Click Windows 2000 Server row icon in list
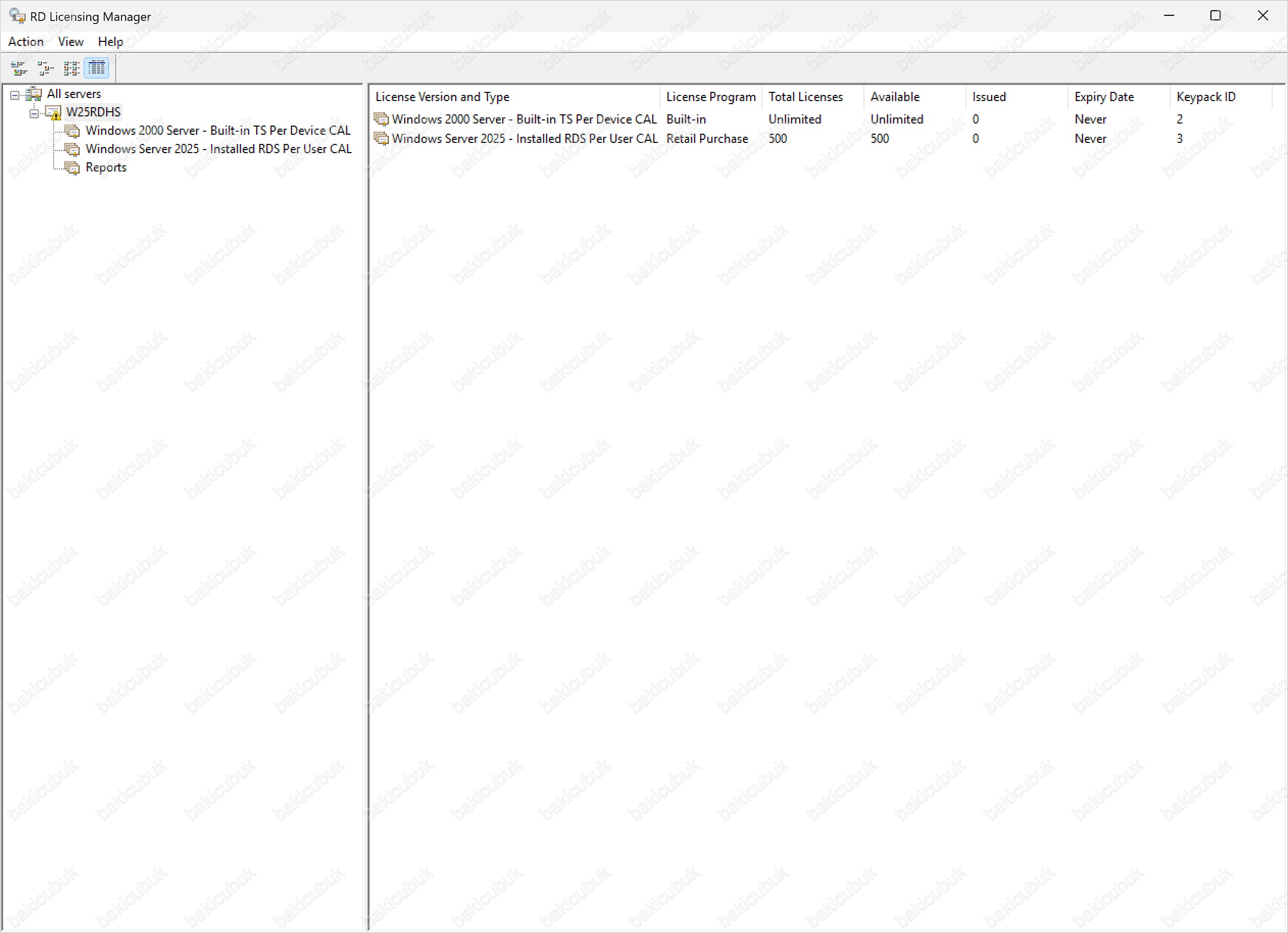1288x933 pixels. (x=381, y=119)
